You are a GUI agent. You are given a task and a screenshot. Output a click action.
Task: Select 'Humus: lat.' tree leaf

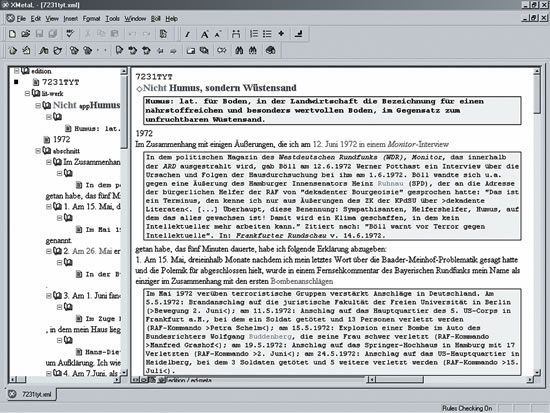tap(97, 129)
